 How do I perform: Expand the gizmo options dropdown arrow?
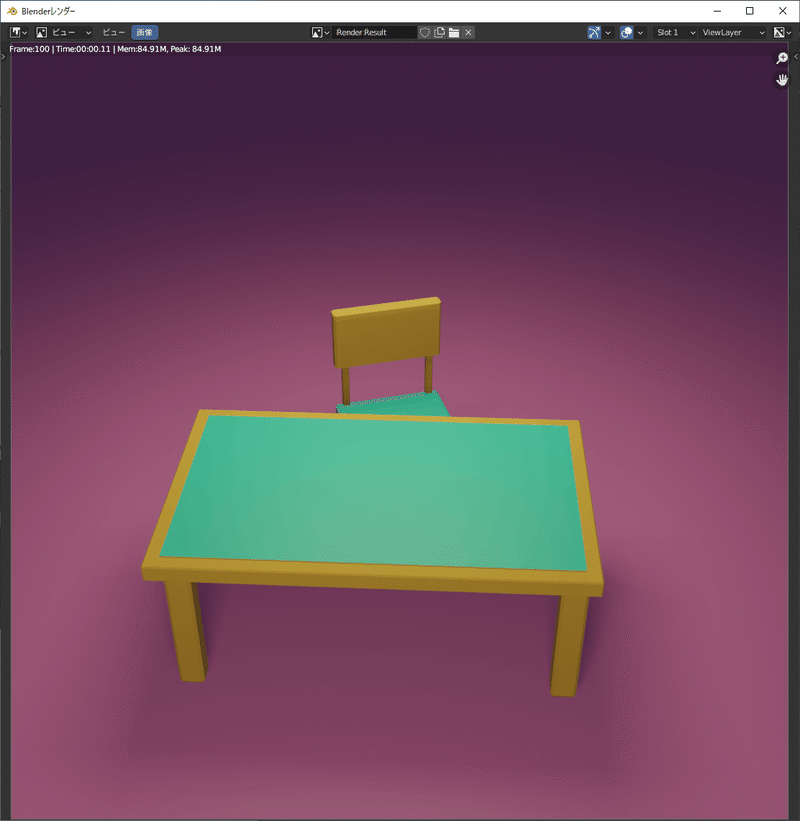click(x=608, y=32)
